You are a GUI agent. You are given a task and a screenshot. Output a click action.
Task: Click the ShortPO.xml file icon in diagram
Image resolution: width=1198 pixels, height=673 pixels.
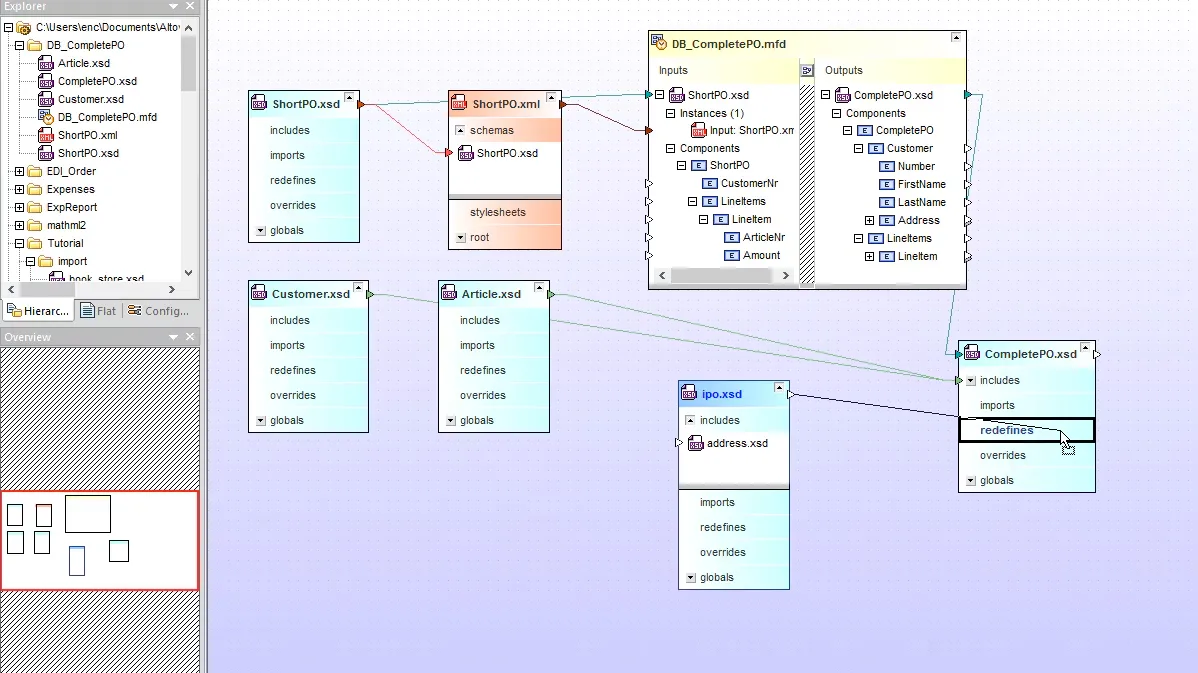point(459,103)
